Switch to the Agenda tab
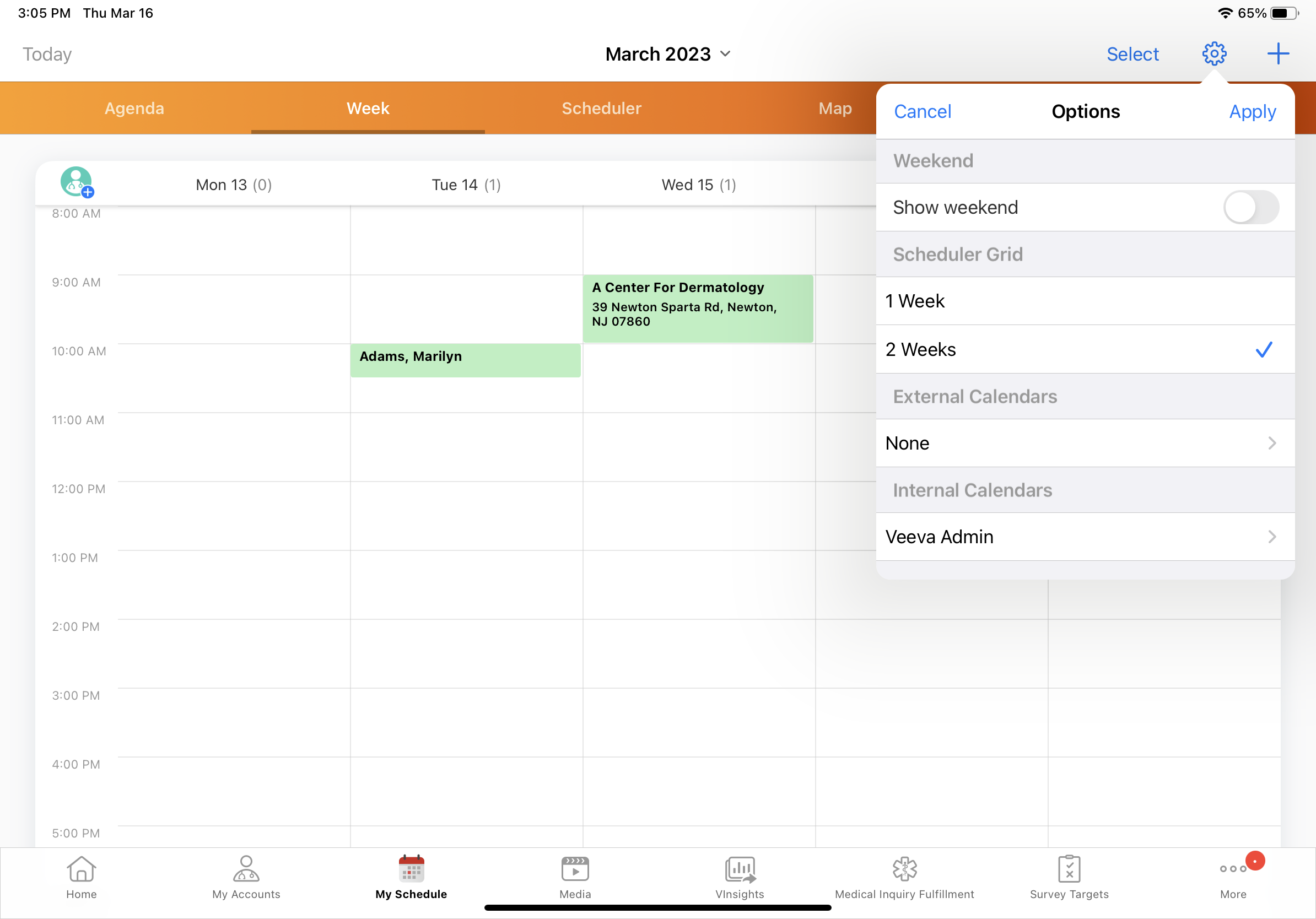This screenshot has height=919, width=1316. coord(134,109)
